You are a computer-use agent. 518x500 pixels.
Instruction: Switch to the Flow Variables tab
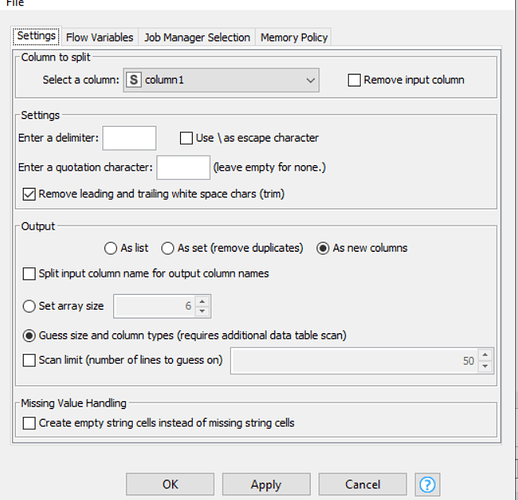point(99,37)
